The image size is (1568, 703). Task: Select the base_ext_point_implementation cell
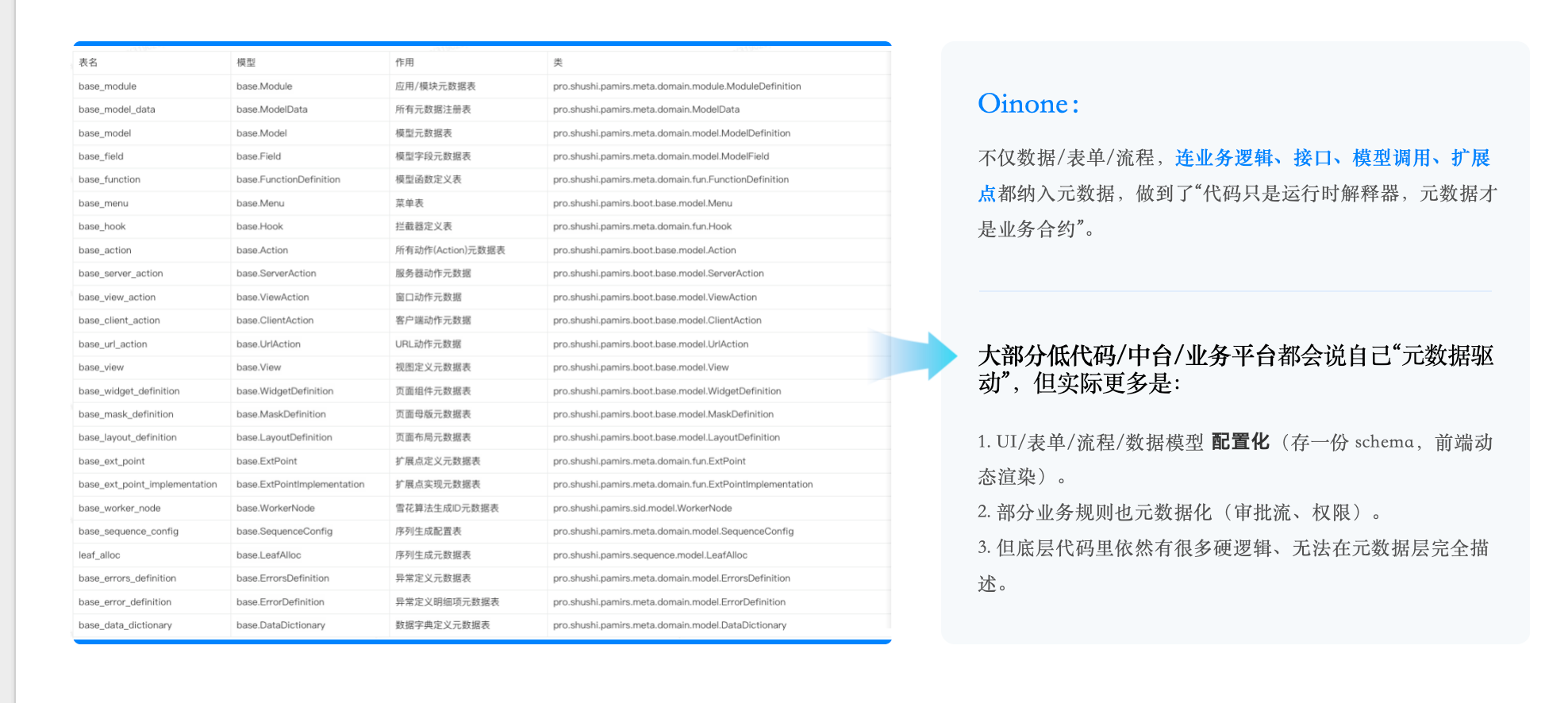click(148, 485)
